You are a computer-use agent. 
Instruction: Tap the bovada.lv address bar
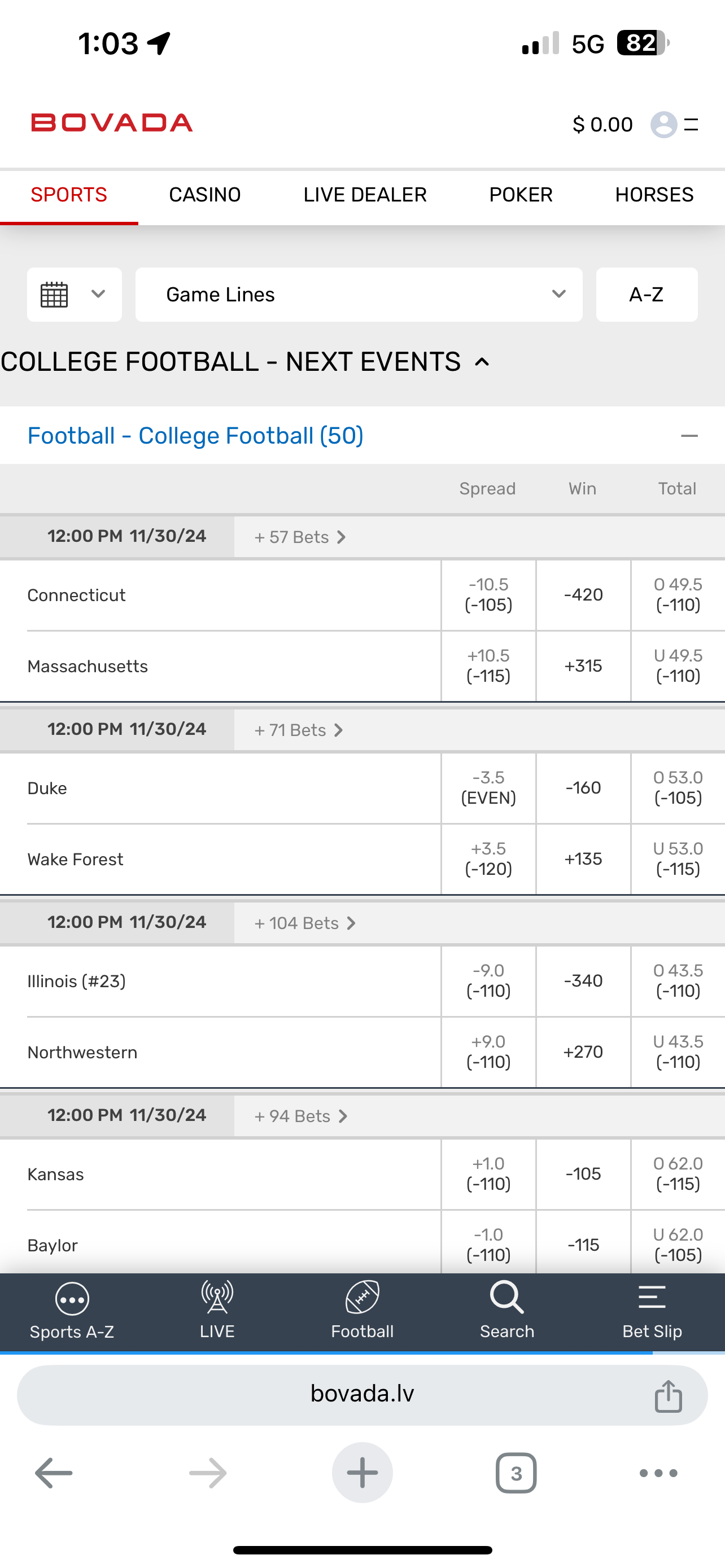click(x=361, y=1394)
